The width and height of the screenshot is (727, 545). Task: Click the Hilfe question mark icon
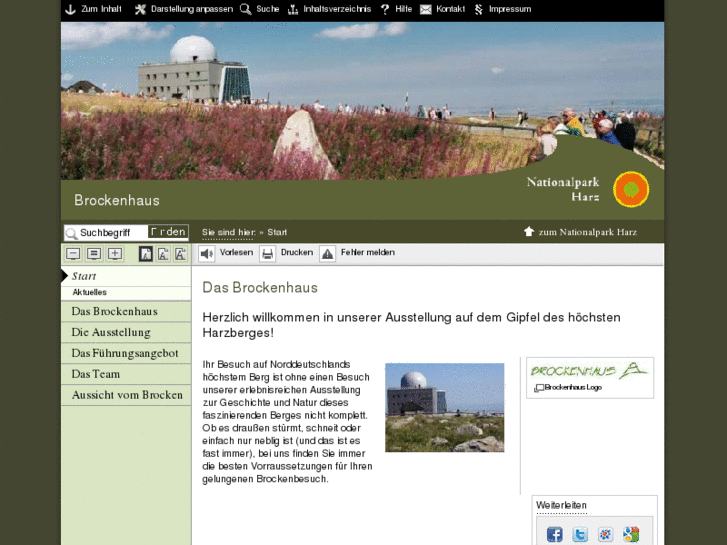(385, 9)
